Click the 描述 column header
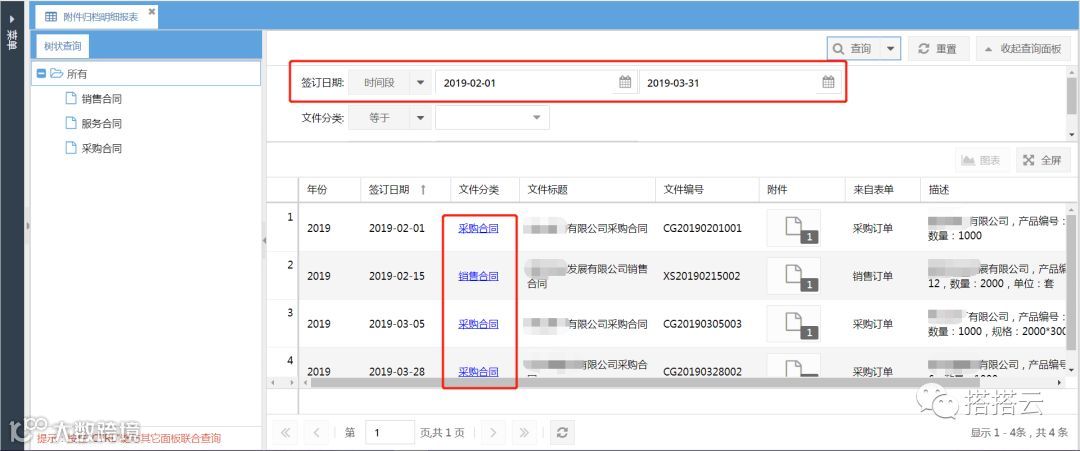Screen dimensions: 1080x451 click(992, 190)
